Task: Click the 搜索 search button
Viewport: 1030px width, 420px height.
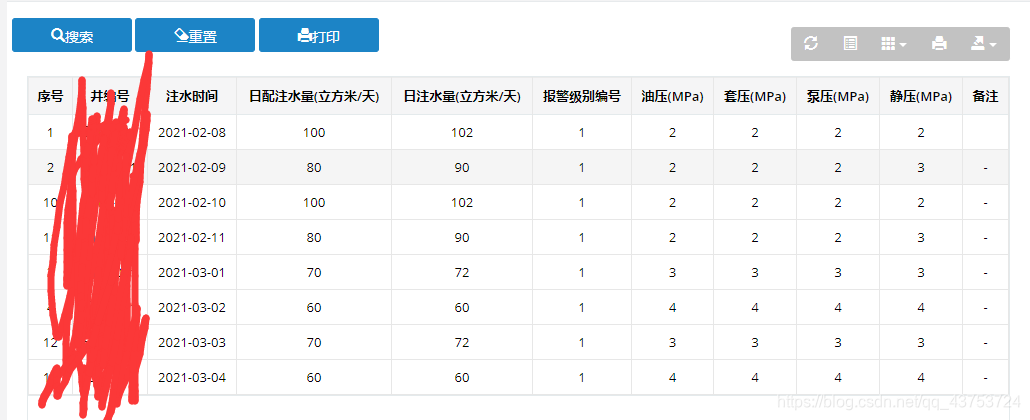Action: point(72,35)
